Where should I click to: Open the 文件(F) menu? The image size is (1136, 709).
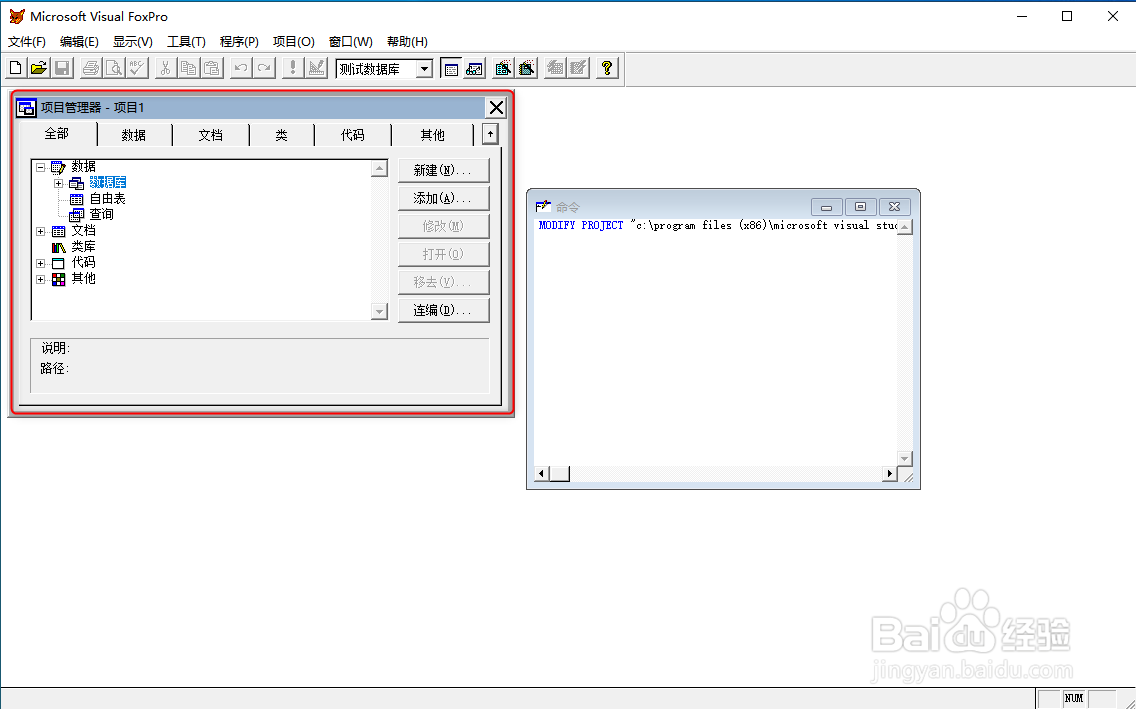click(27, 42)
